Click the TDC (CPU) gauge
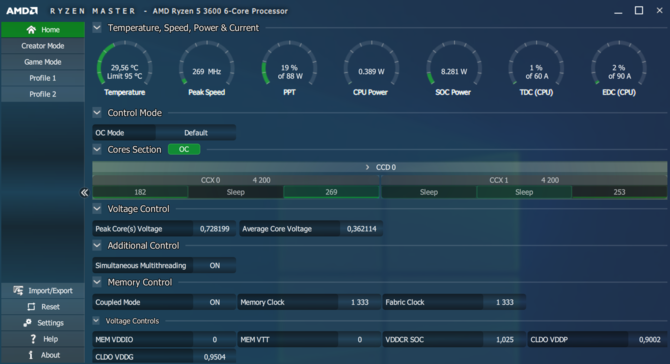Image resolution: width=670 pixels, height=364 pixels. [536, 68]
